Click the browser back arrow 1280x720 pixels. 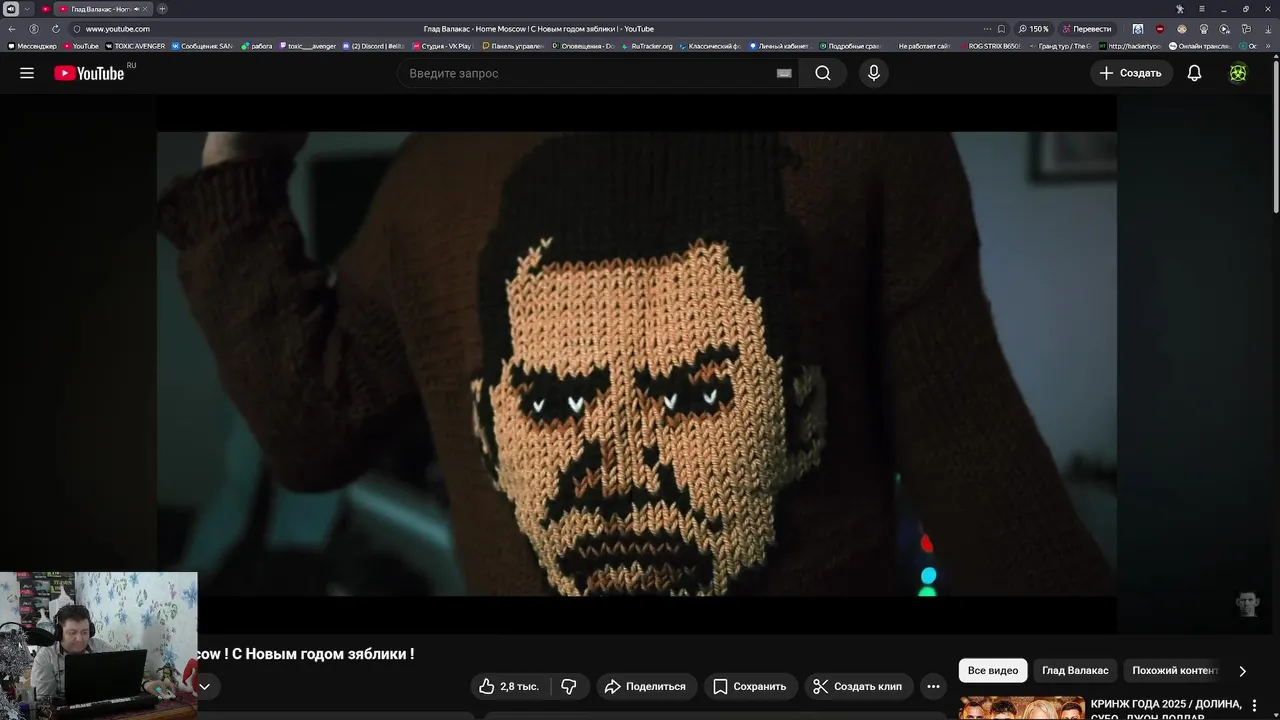click(x=12, y=29)
